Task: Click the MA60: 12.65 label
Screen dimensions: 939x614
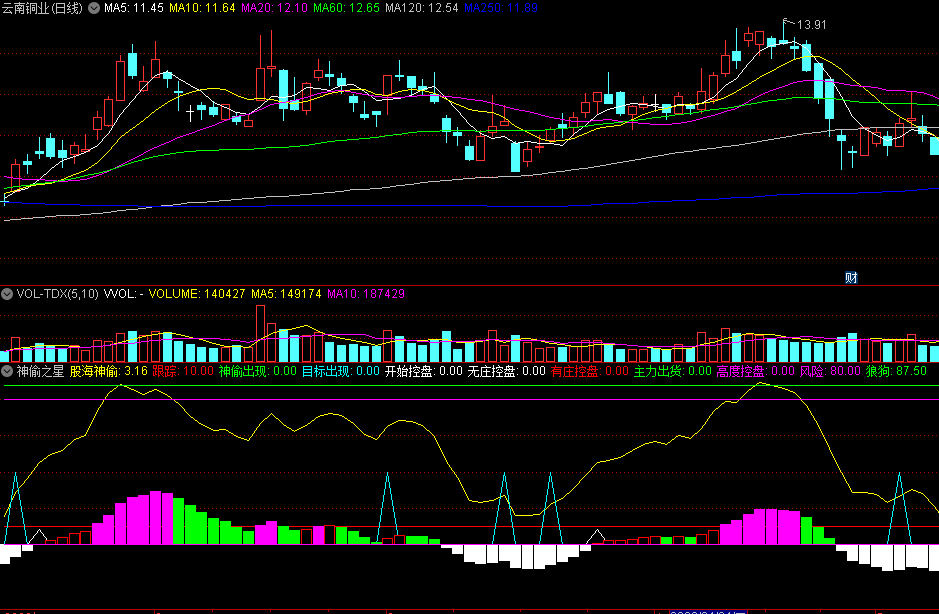Action: coord(346,8)
